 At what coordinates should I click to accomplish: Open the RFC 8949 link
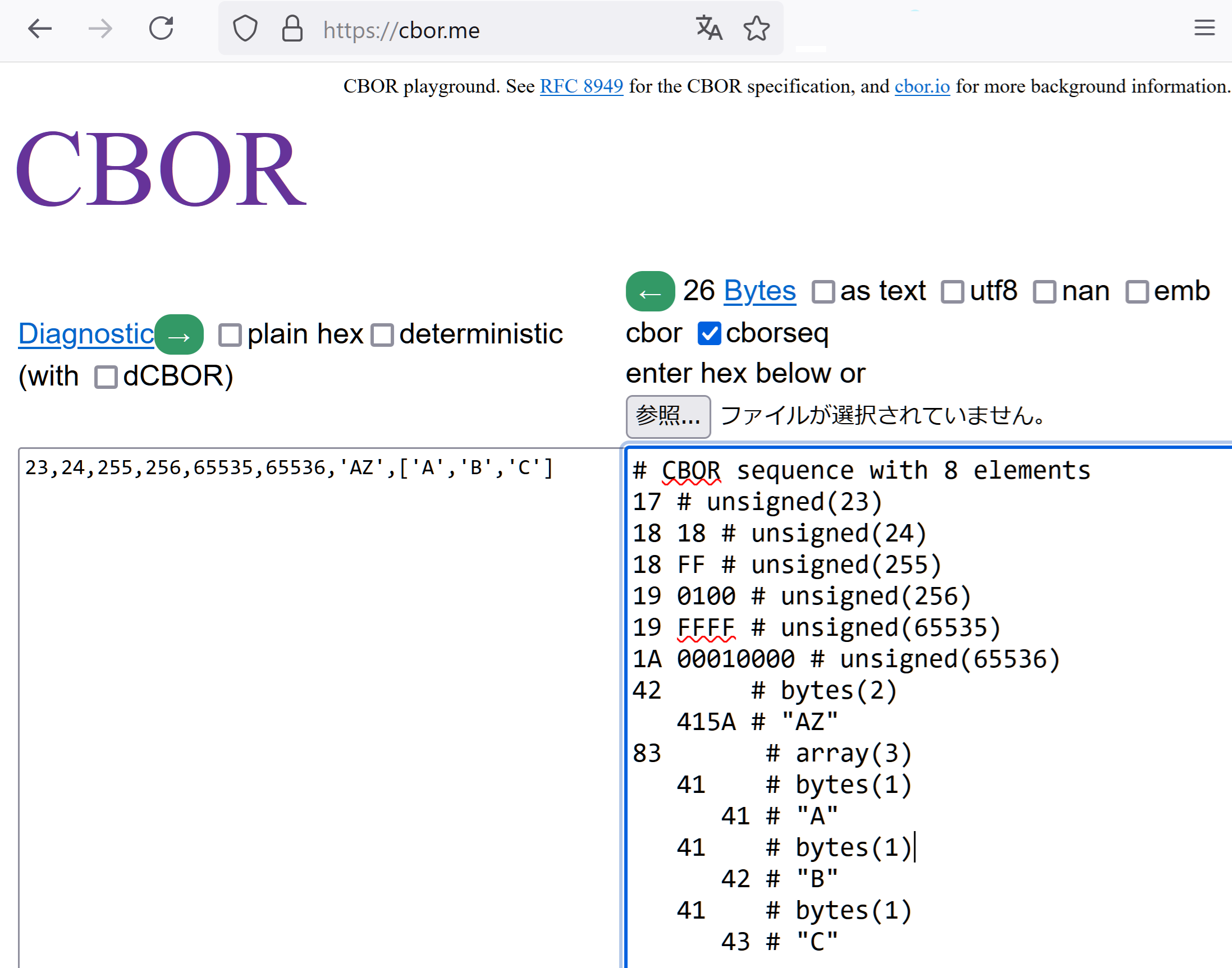pos(581,86)
